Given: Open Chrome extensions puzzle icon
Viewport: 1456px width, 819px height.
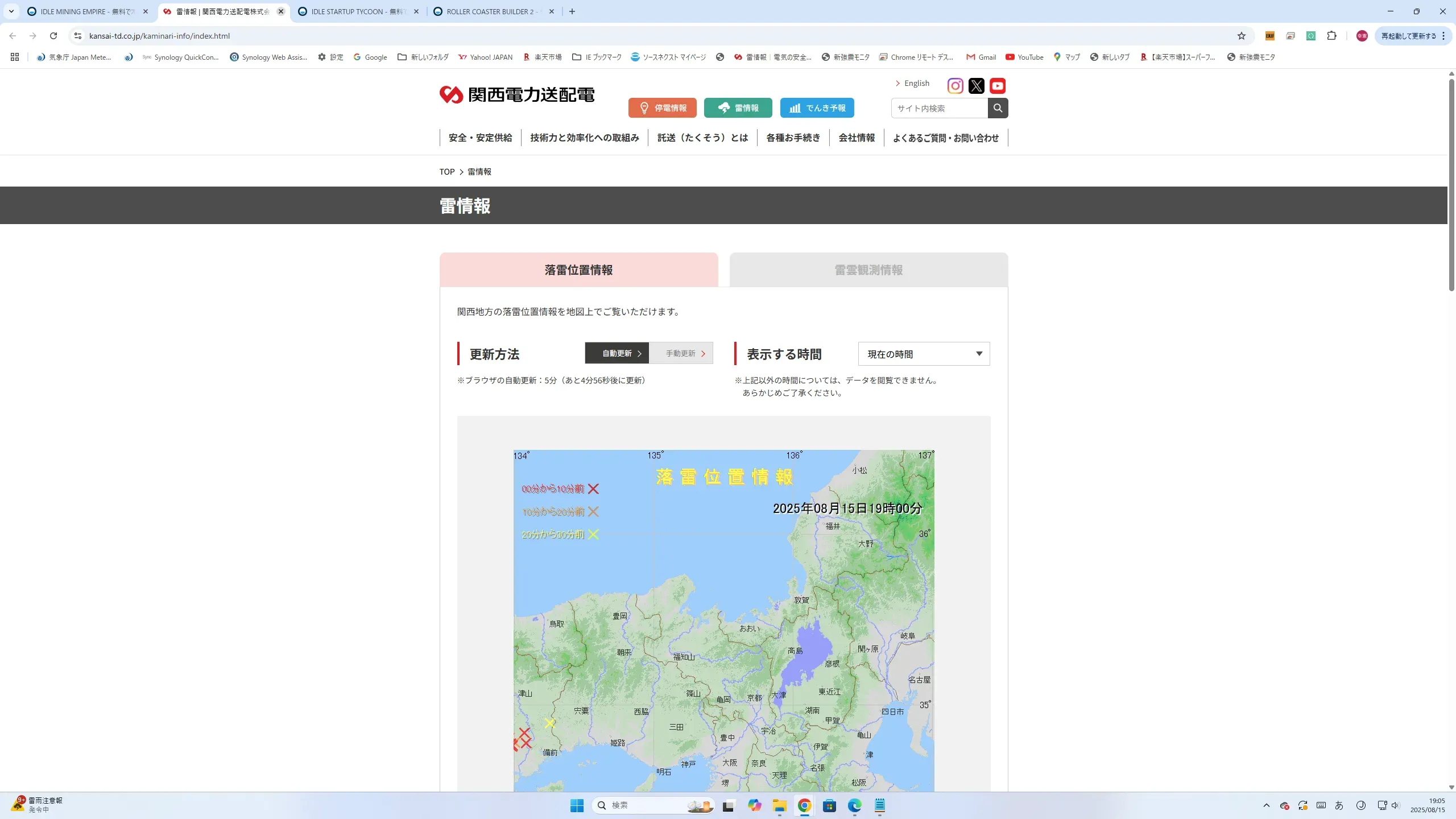Looking at the screenshot, I should click(x=1331, y=36).
